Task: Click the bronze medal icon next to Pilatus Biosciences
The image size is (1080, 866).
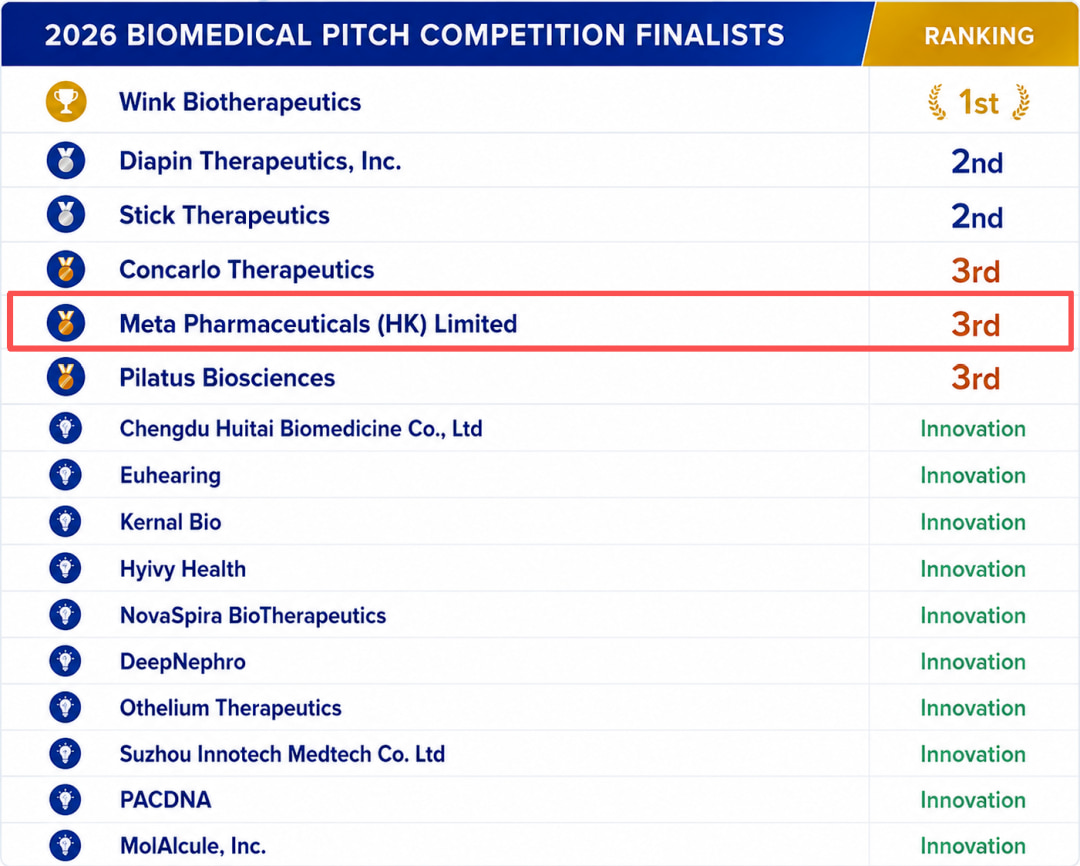Action: click(66, 377)
